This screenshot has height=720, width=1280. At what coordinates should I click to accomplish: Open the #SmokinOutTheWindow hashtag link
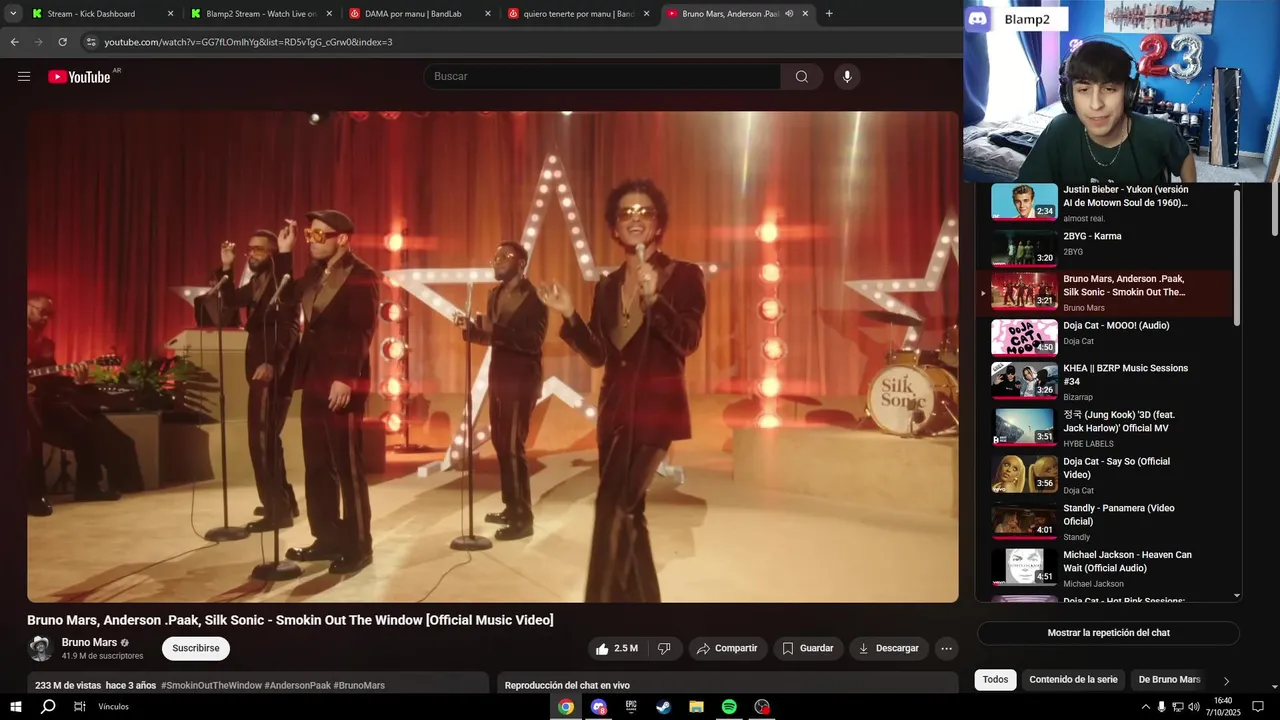click(211, 686)
